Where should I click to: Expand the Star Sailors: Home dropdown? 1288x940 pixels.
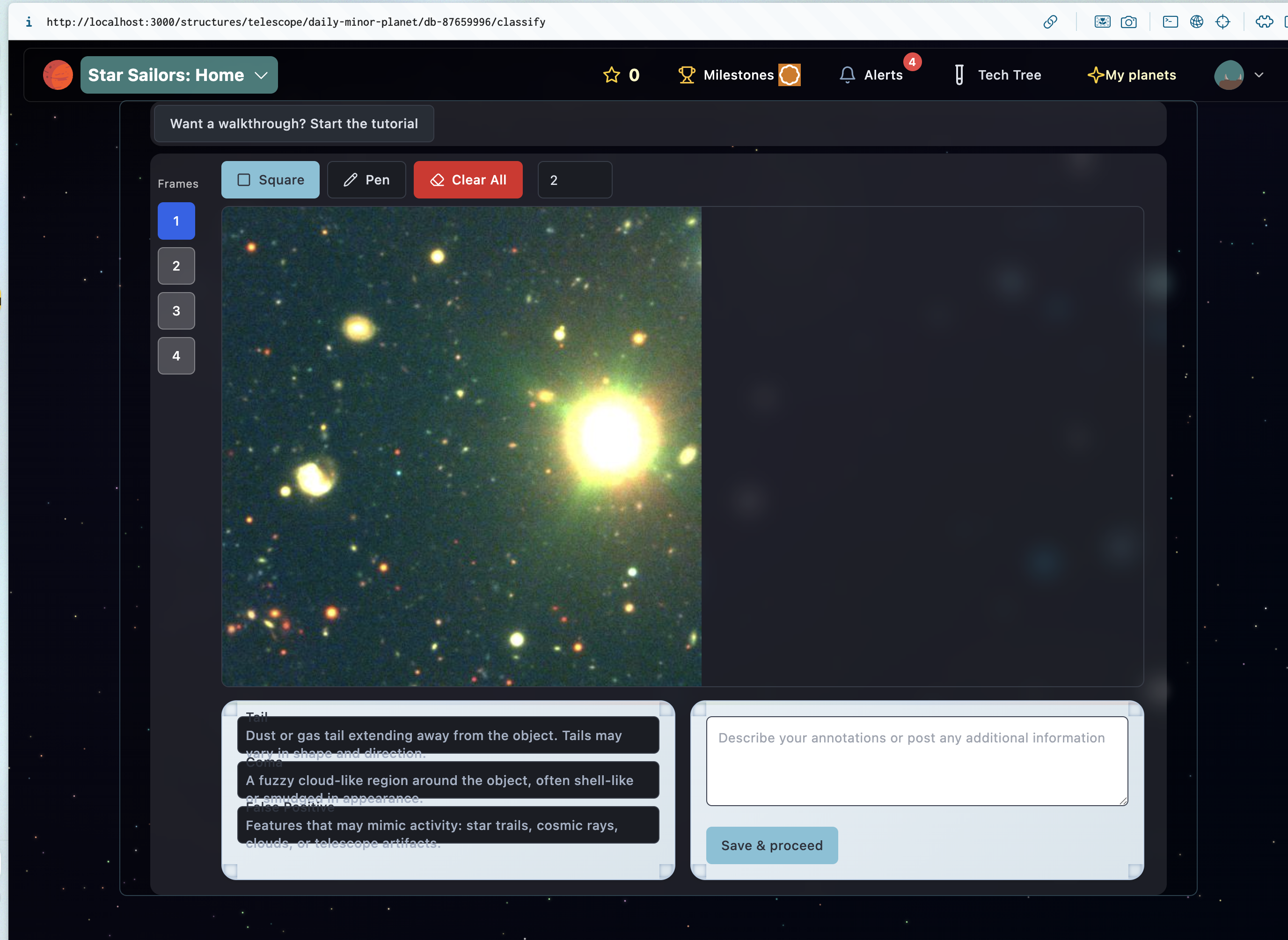point(179,75)
